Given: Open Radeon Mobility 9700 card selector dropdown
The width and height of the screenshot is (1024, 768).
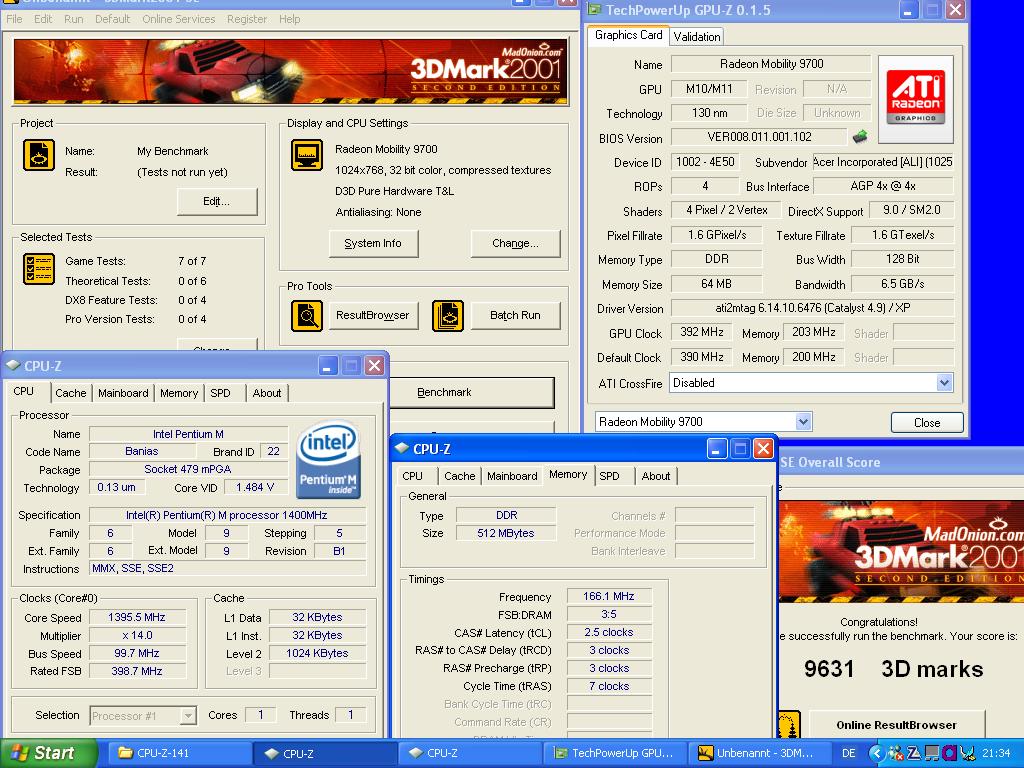Looking at the screenshot, I should (x=803, y=422).
